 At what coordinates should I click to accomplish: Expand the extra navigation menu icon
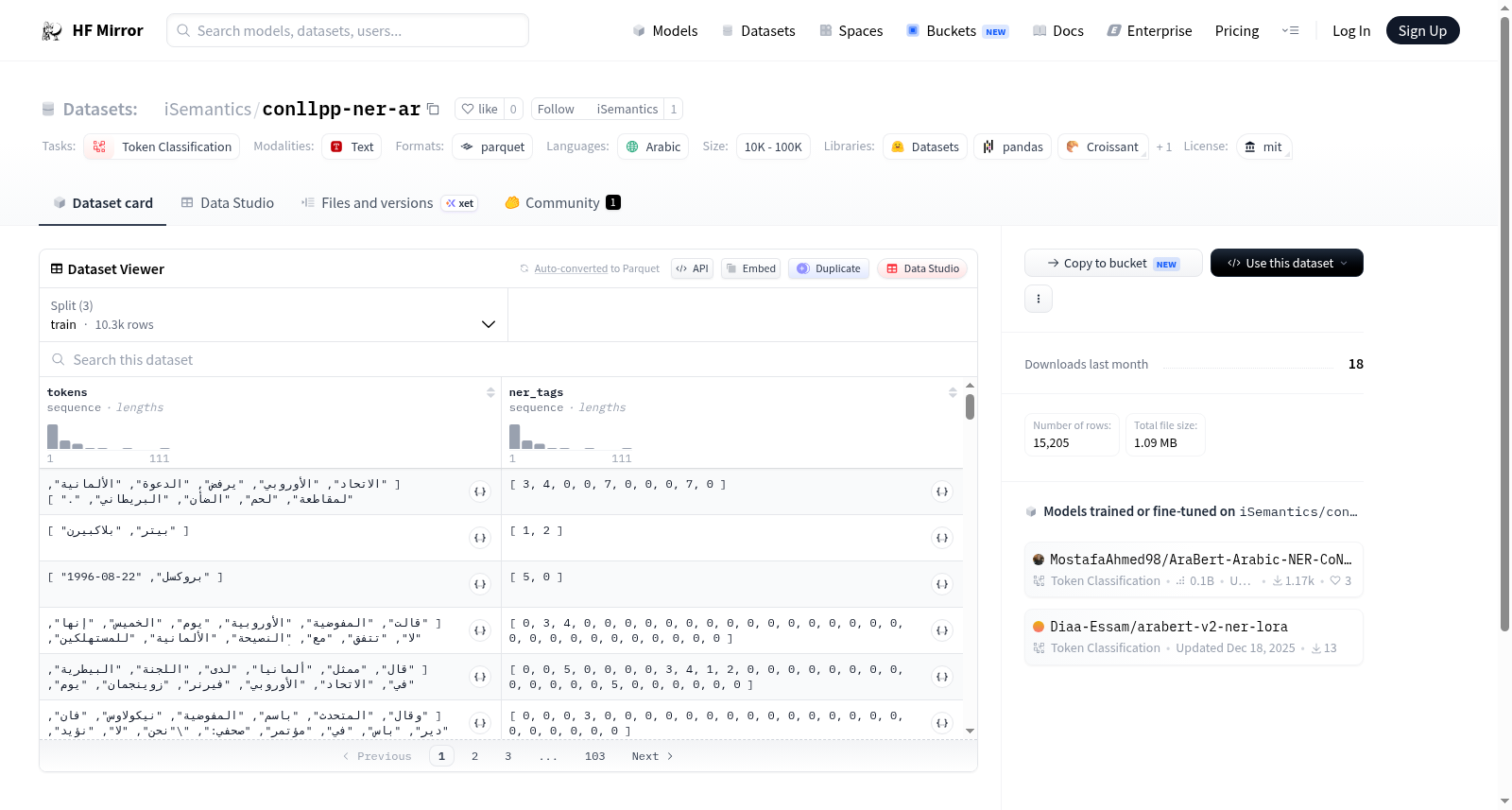(1290, 31)
